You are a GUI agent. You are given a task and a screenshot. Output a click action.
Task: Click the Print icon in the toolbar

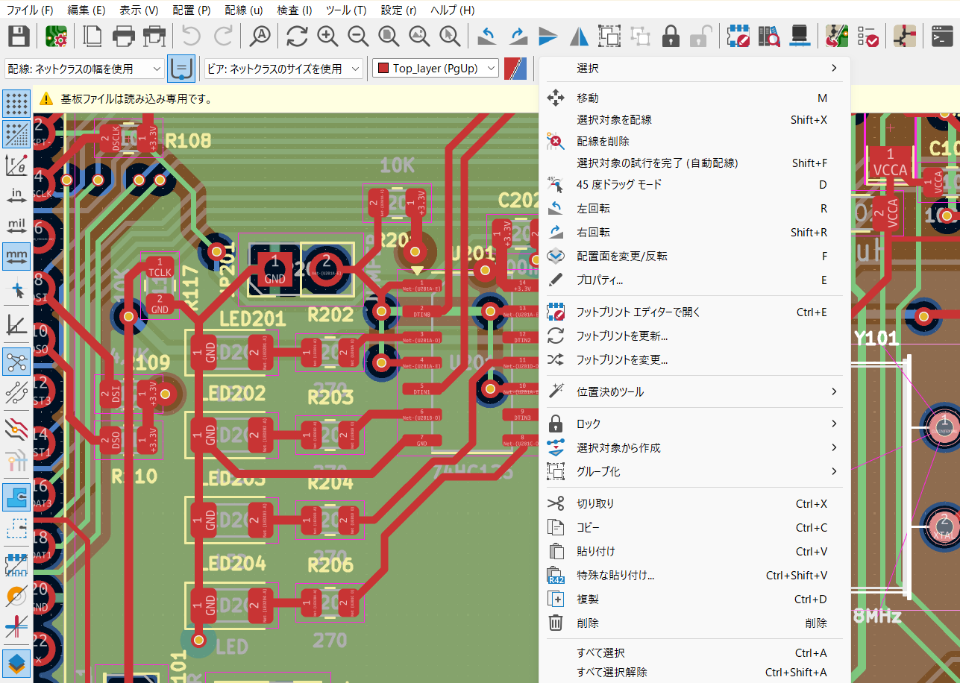123,37
